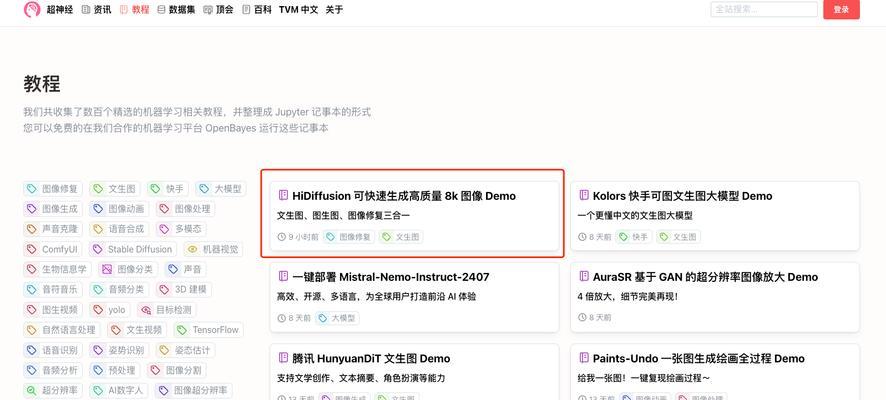This screenshot has height=400, width=886.
Task: Choose the 音频分类 tag
Action: click(x=119, y=289)
